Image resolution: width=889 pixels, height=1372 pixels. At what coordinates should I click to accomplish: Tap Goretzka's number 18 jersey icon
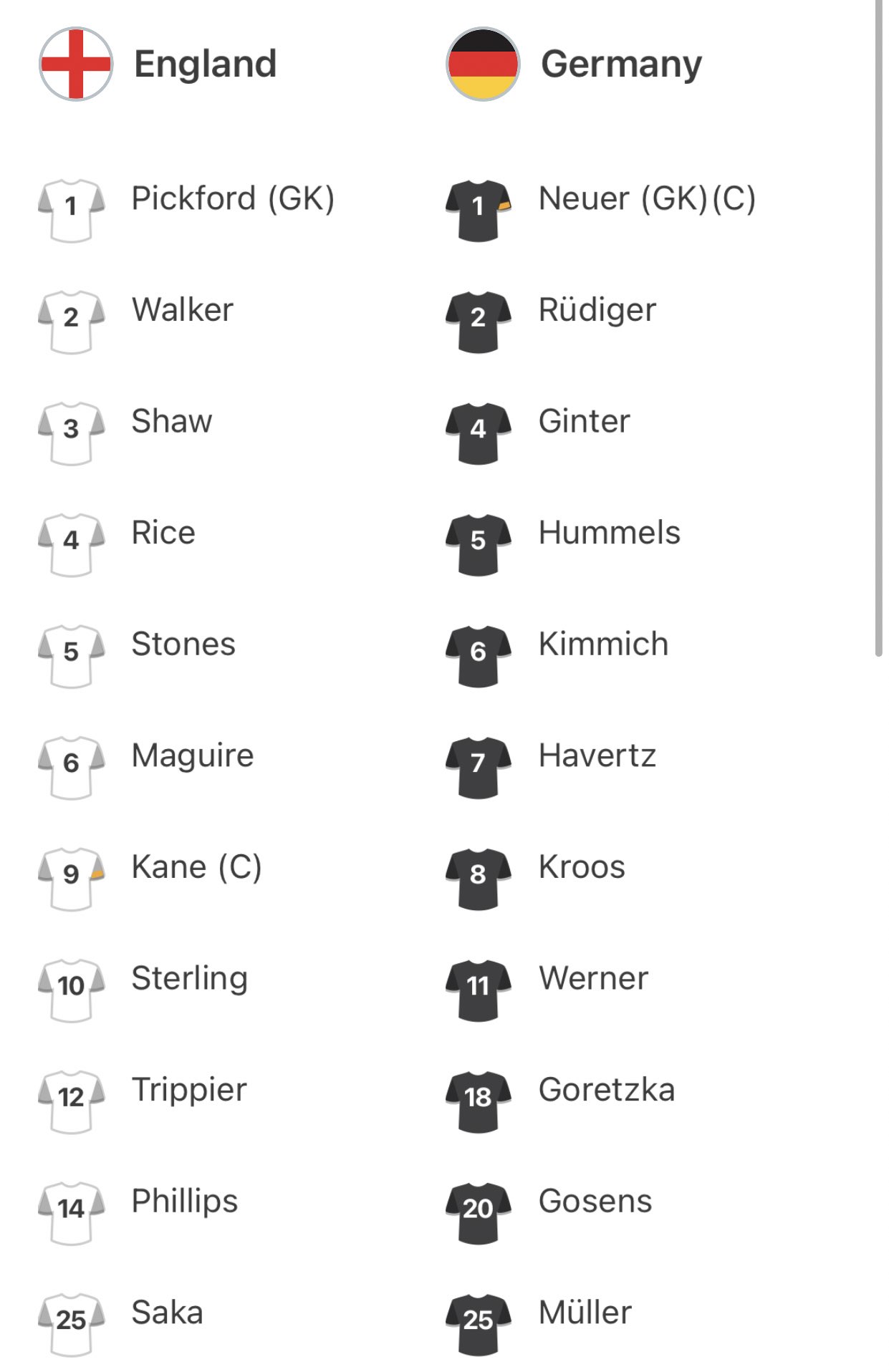click(478, 1101)
